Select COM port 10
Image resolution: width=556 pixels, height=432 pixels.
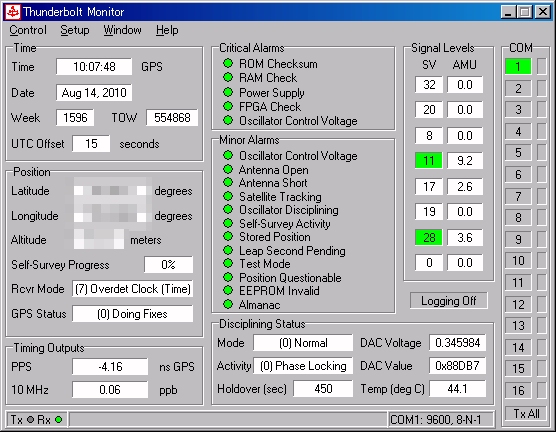(x=518, y=261)
